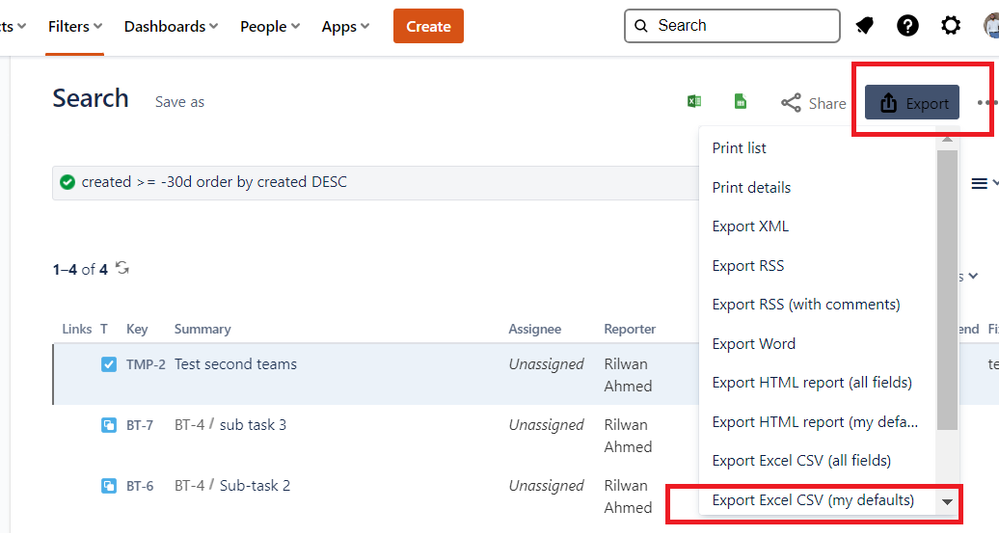Screen dimensions: 999x533
Task: Click the sub-task icon for BT-6
Action: point(109,486)
